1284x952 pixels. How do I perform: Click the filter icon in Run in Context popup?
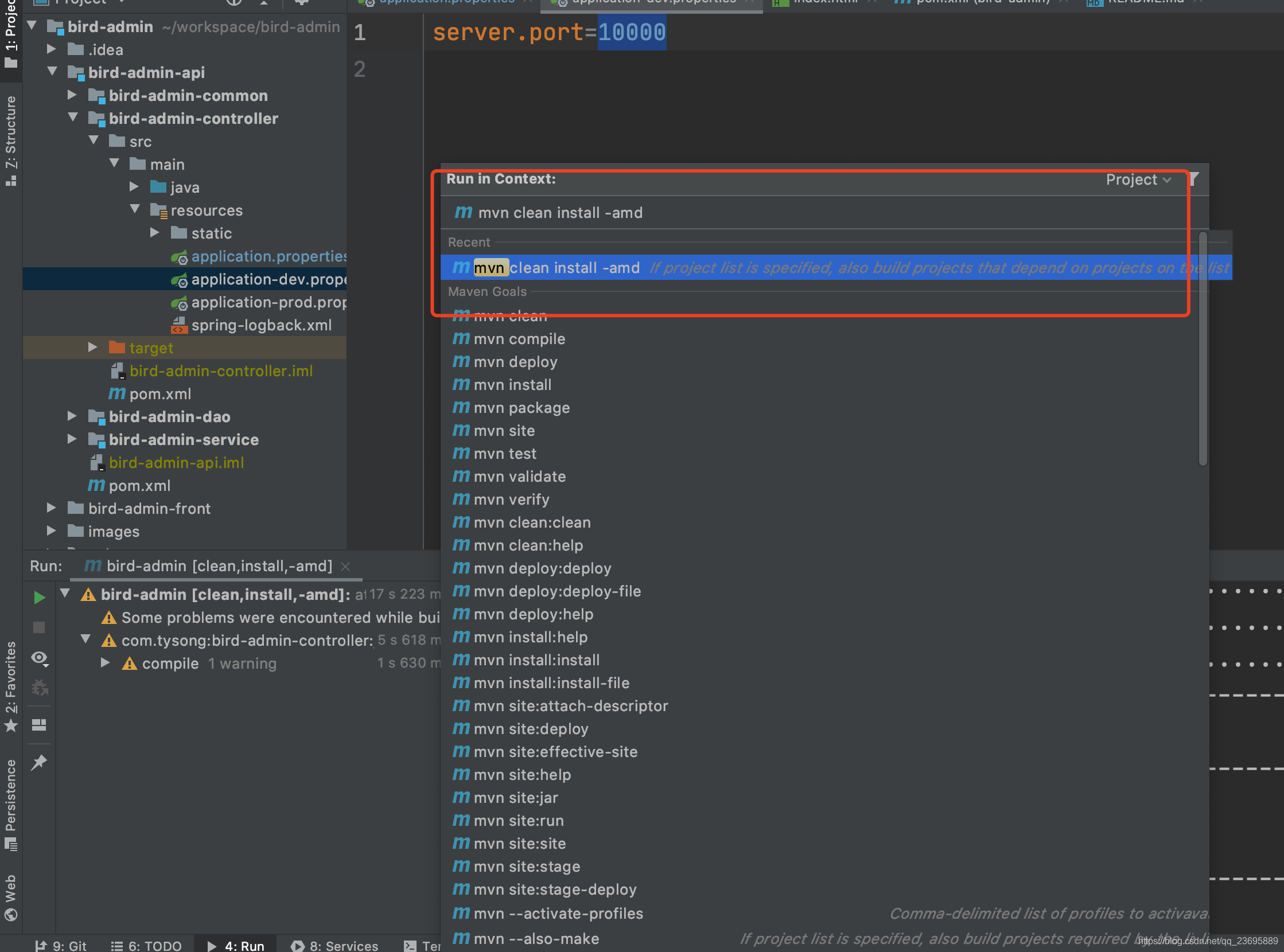[x=1193, y=180]
